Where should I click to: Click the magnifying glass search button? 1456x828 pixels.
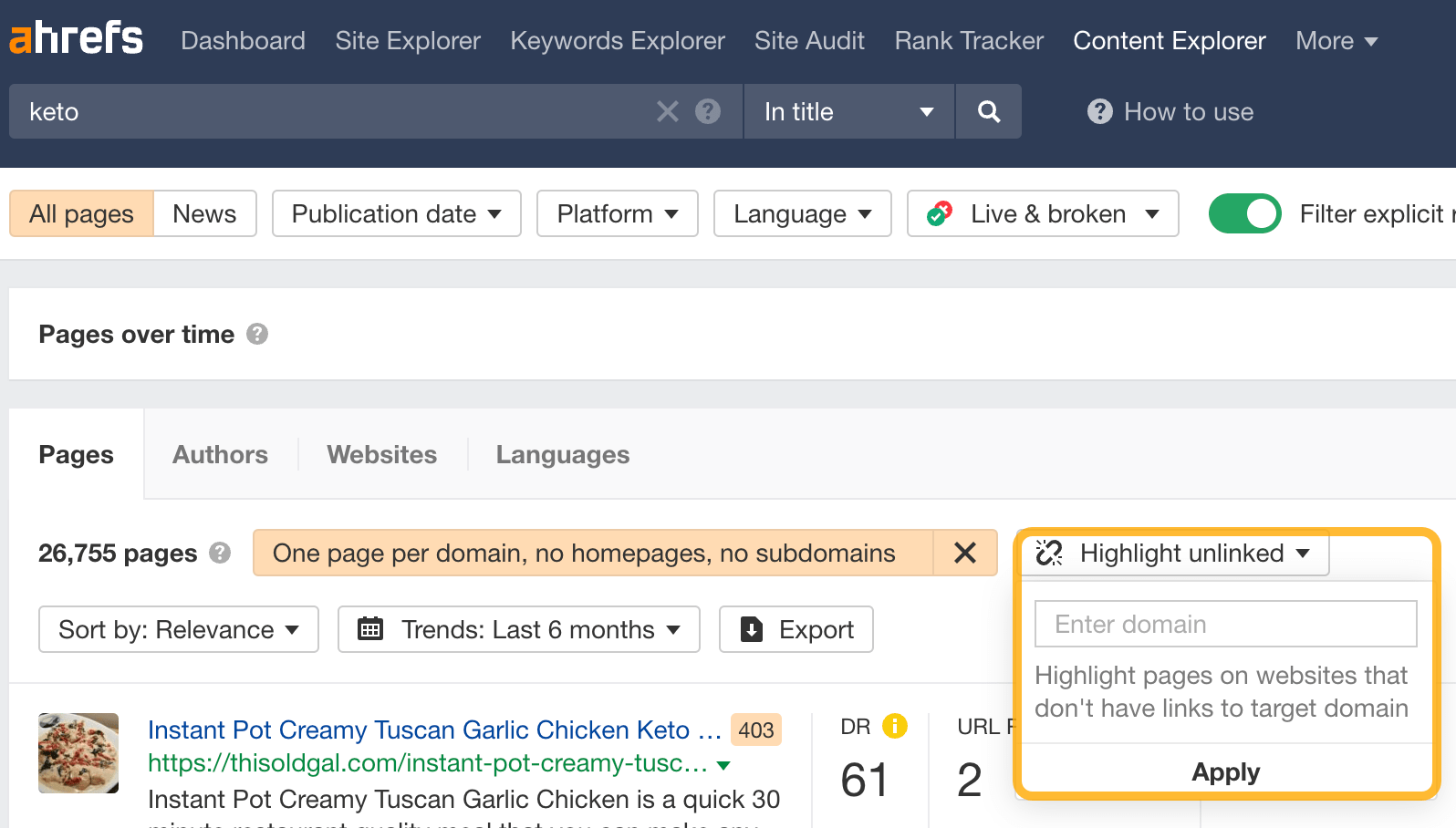coord(988,111)
